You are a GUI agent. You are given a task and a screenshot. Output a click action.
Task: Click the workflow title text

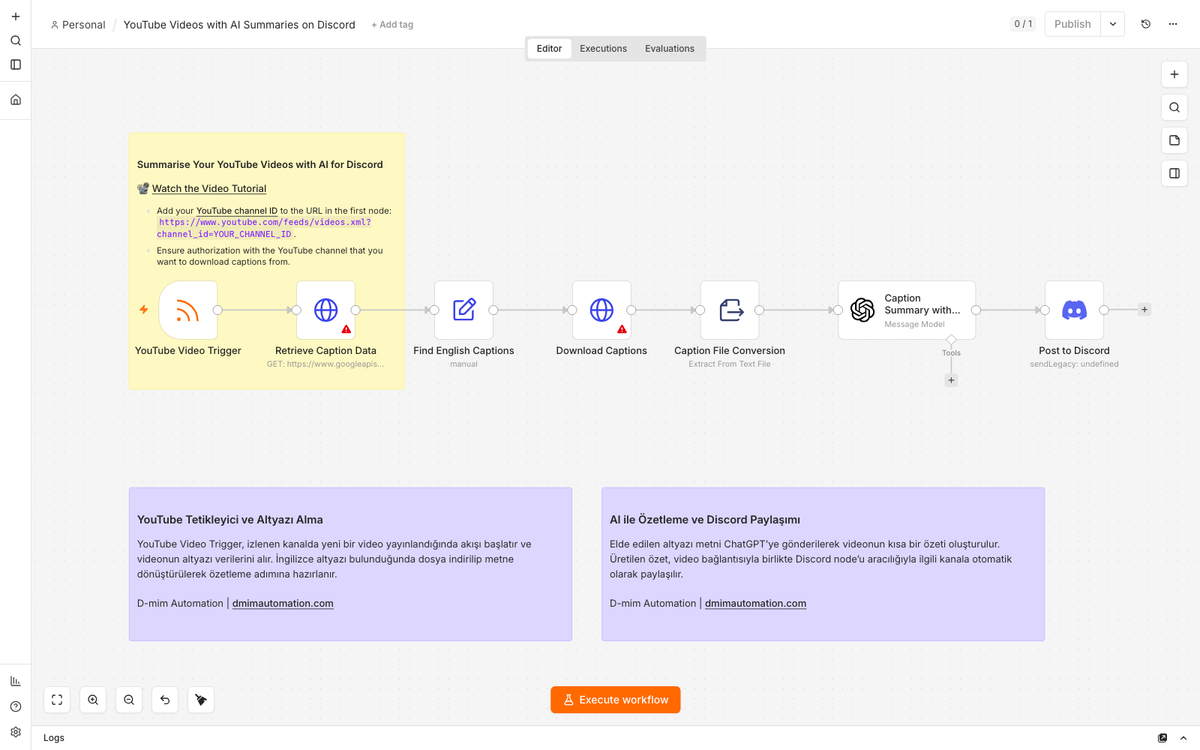239,25
